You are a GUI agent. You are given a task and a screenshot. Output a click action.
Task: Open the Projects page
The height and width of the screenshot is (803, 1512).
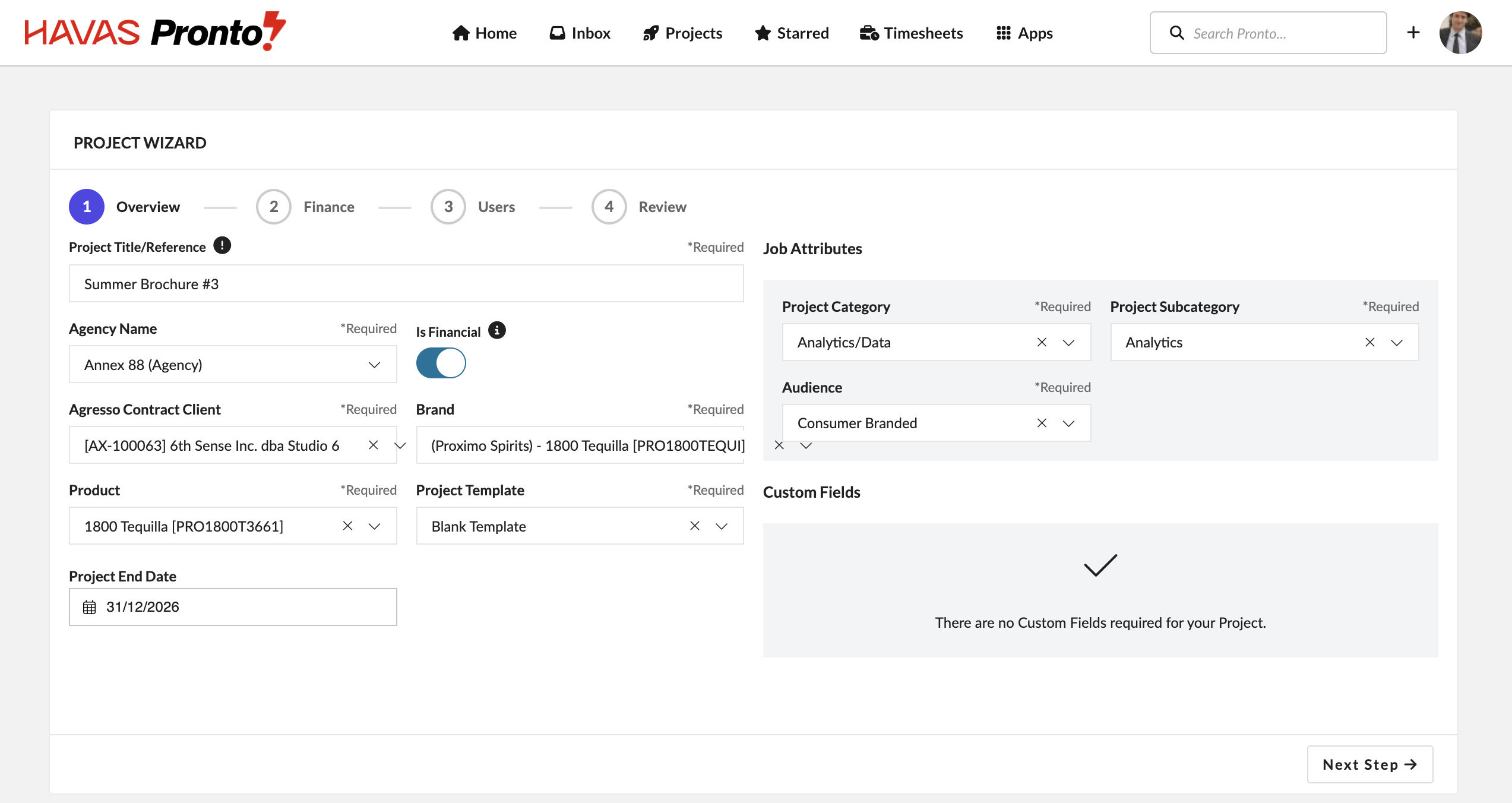pyautogui.click(x=682, y=33)
